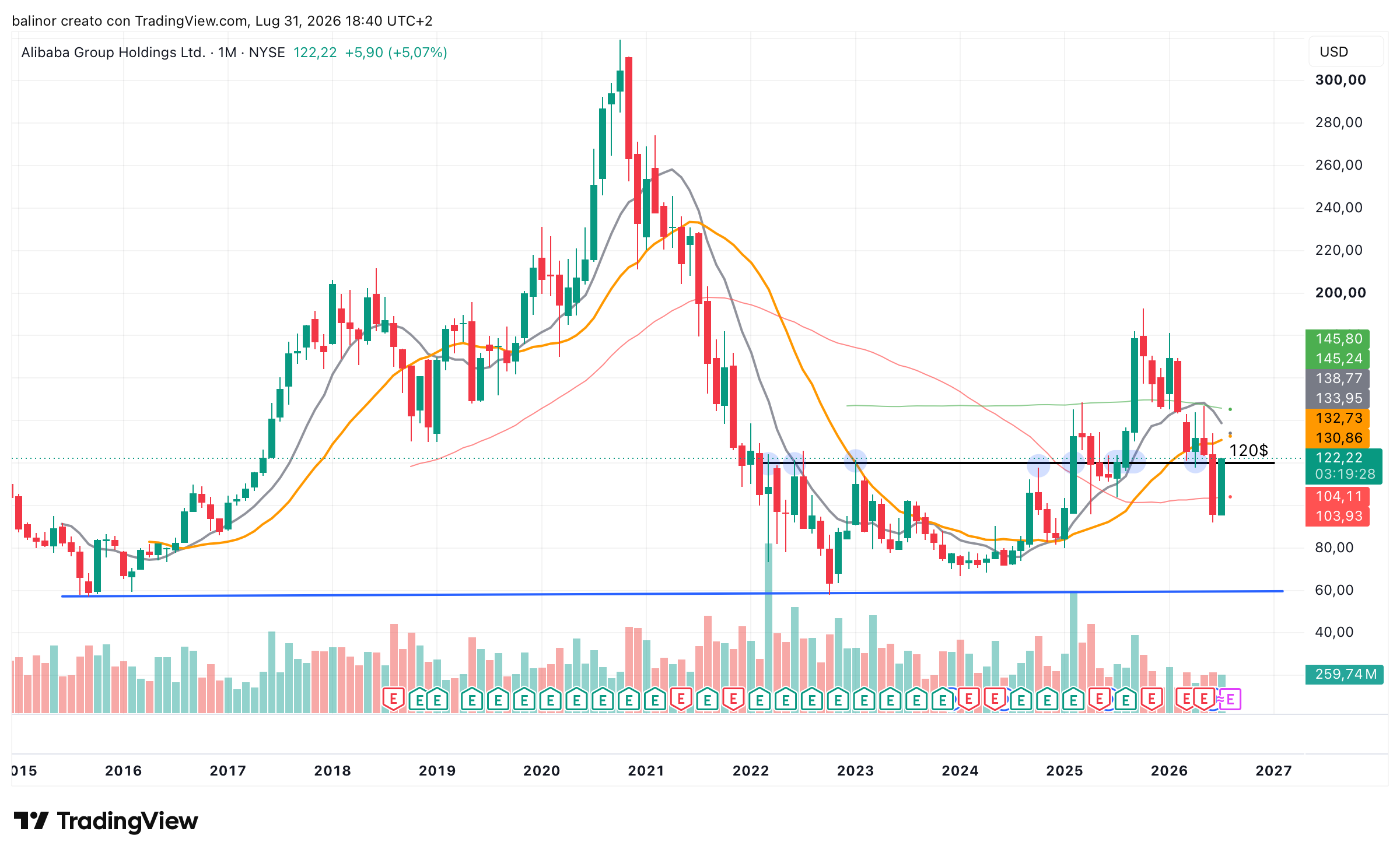Screen dimensions: 1400x856
Task: Click the gray 133,95 price tag
Action: [1337, 398]
